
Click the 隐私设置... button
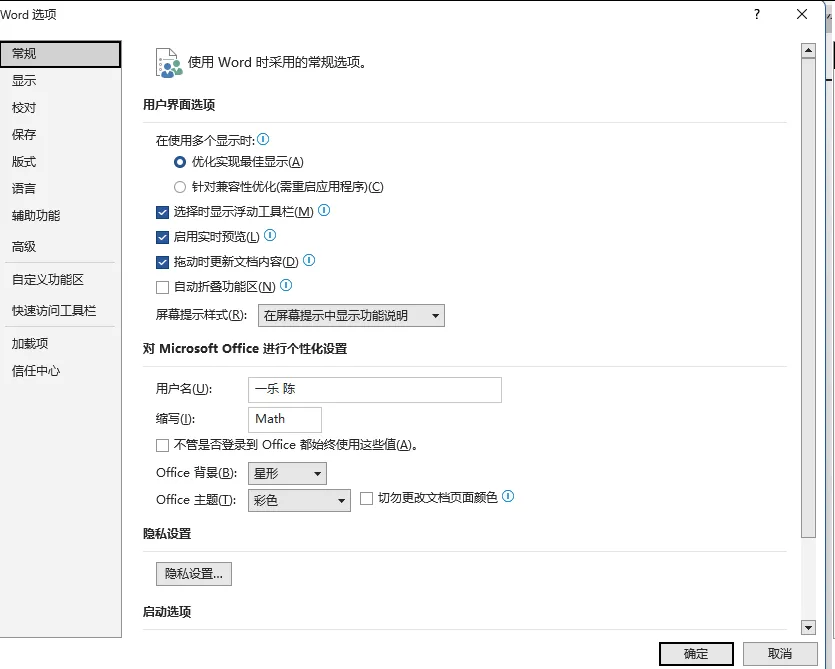pos(194,574)
